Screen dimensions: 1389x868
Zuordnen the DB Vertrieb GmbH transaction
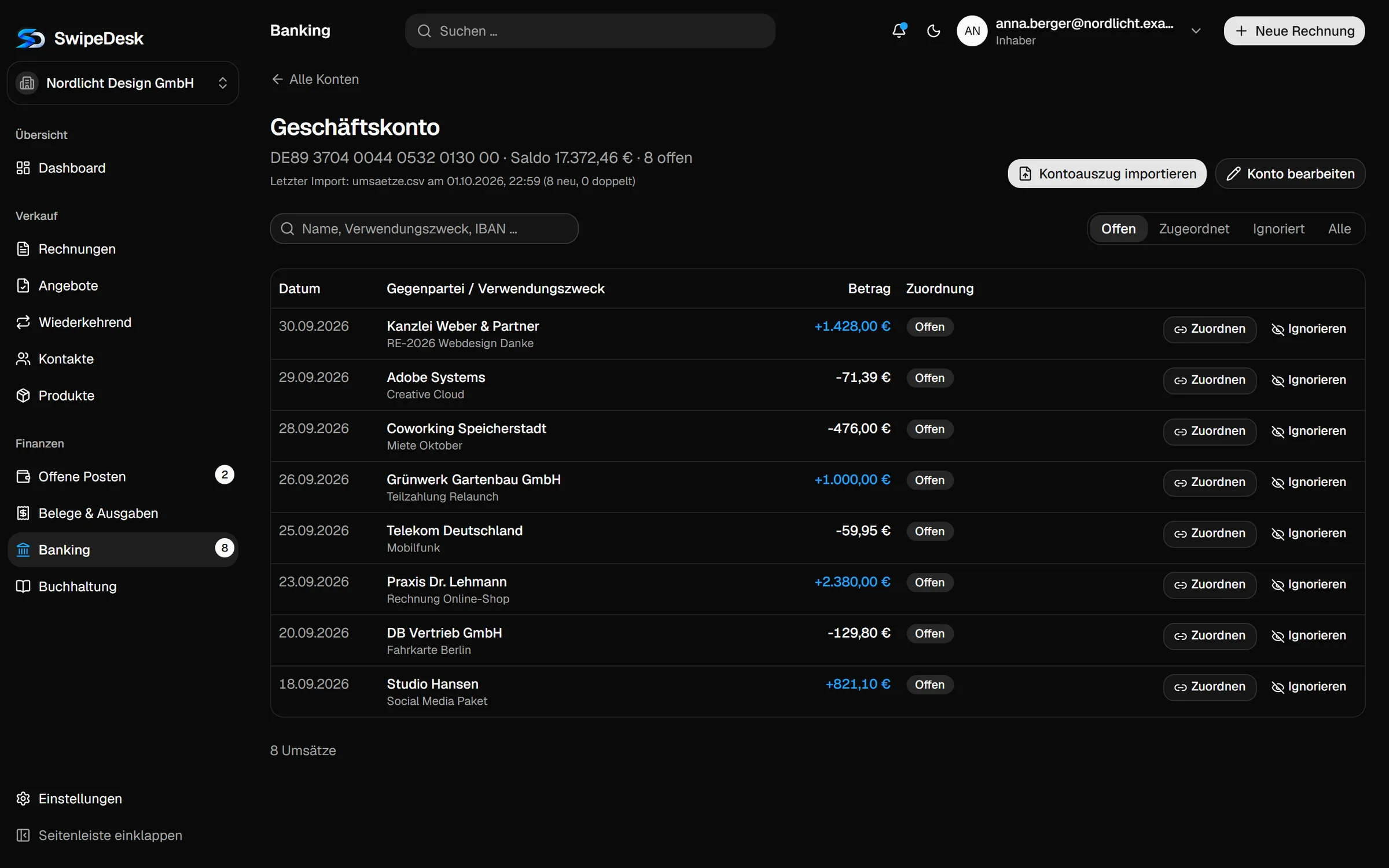point(1210,636)
